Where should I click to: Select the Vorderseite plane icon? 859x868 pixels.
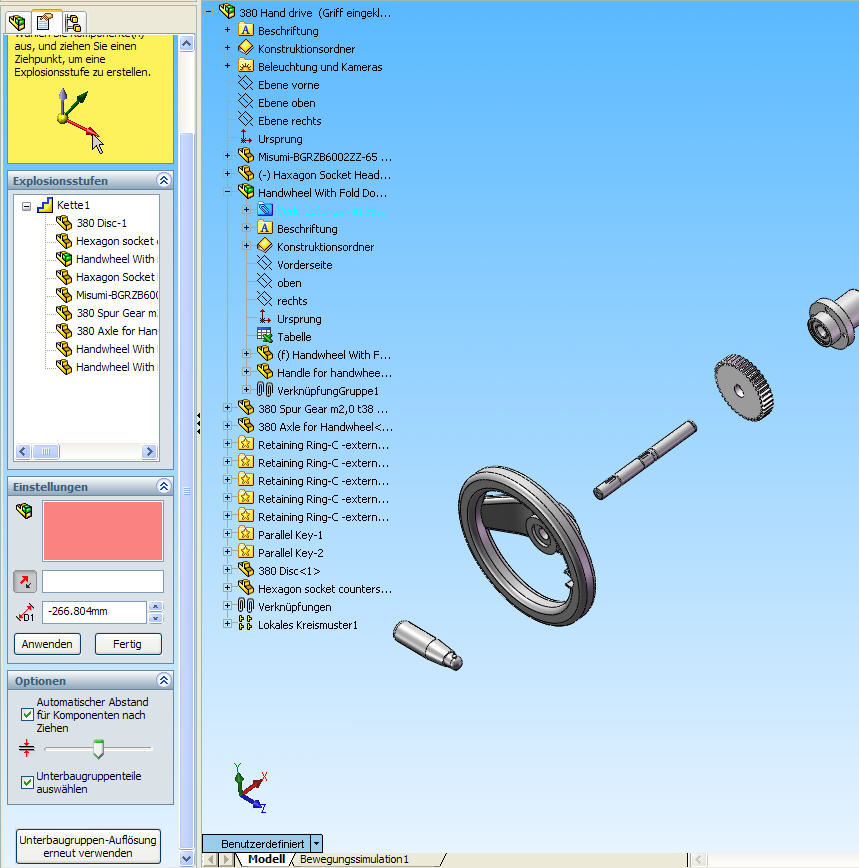click(265, 264)
